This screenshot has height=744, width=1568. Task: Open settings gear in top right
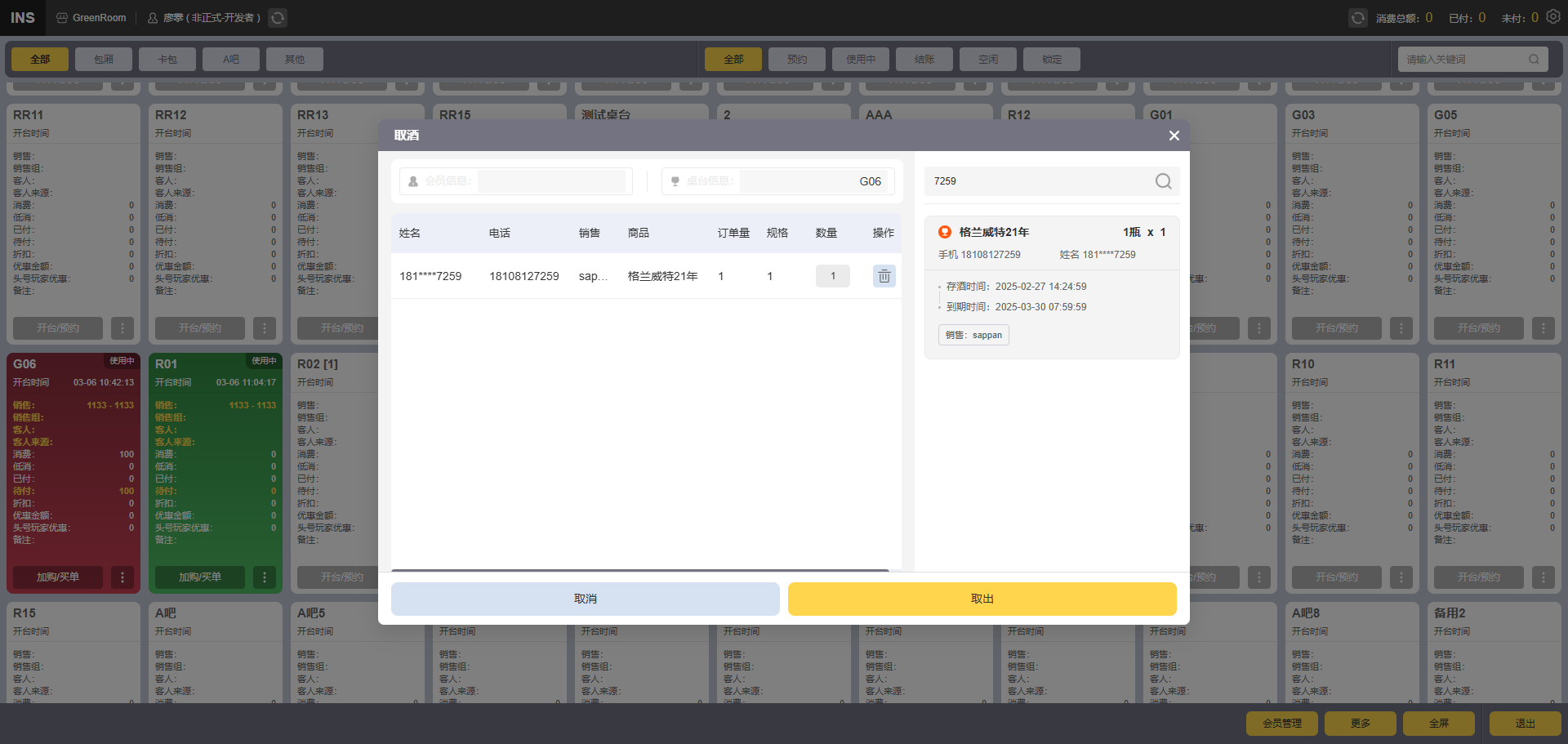coord(1553,16)
